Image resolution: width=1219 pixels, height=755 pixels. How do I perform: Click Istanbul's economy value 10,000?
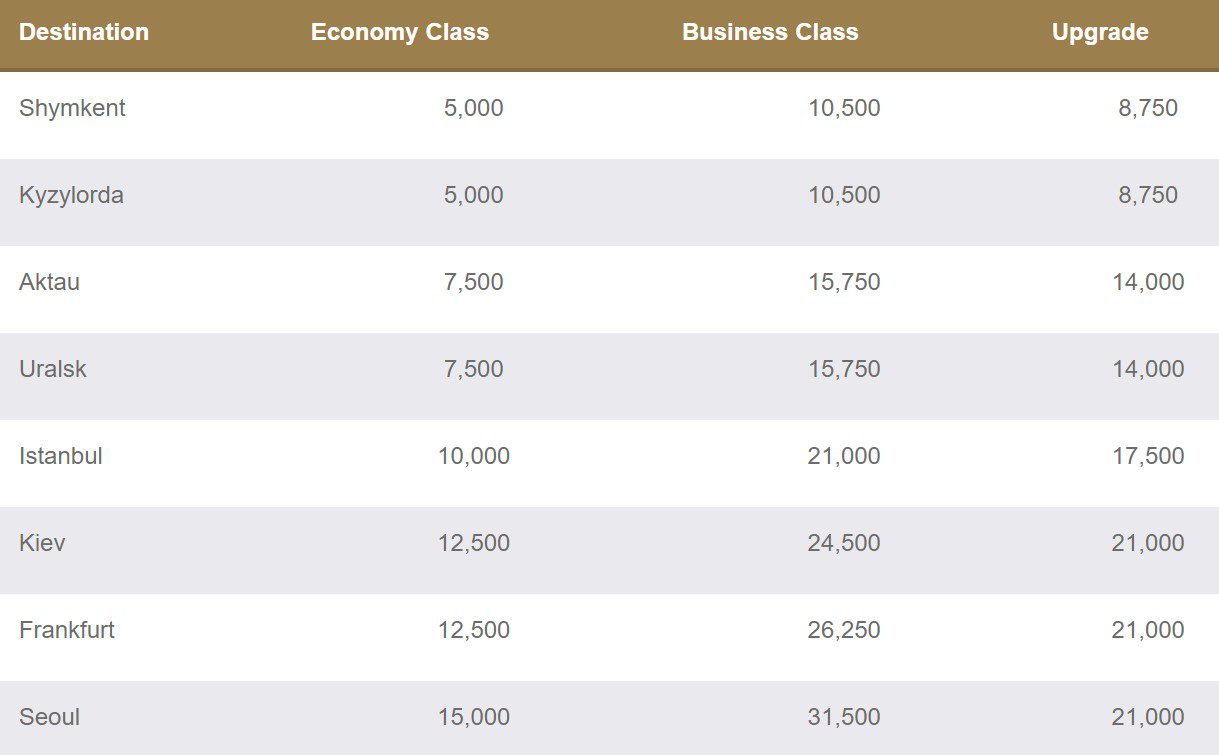click(x=474, y=456)
